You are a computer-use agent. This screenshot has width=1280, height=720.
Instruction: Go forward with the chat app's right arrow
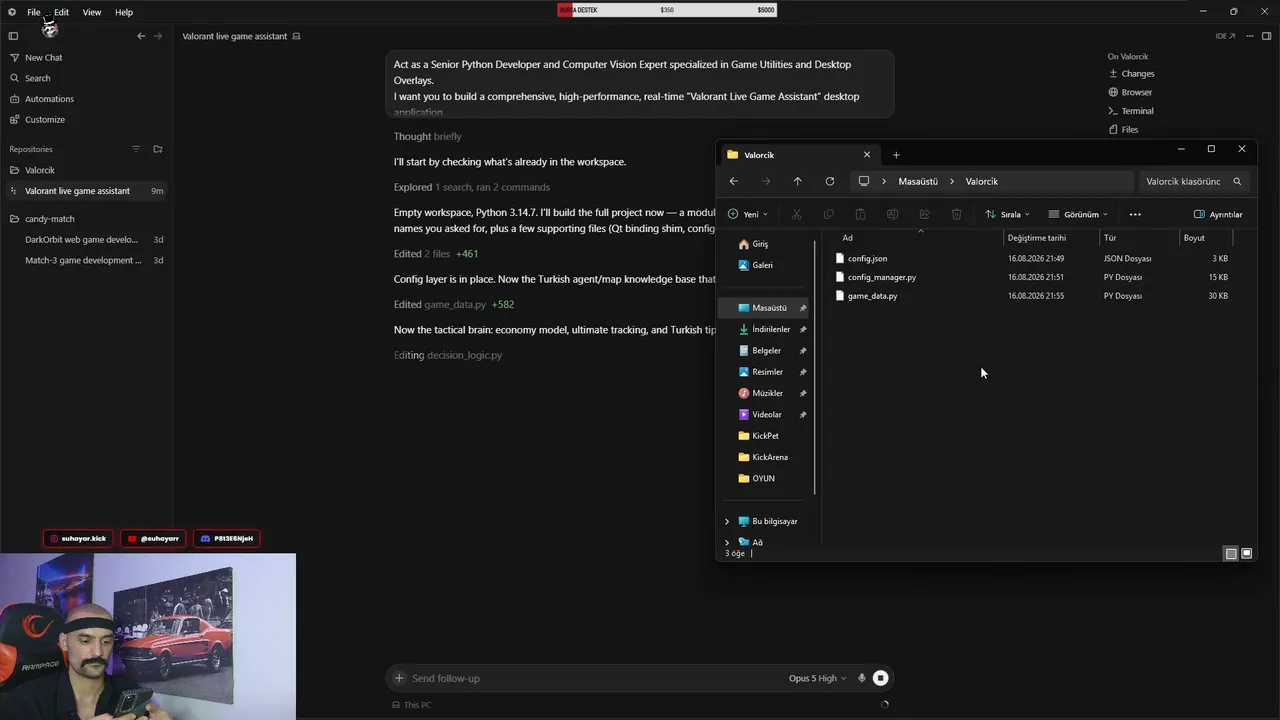pyautogui.click(x=158, y=36)
